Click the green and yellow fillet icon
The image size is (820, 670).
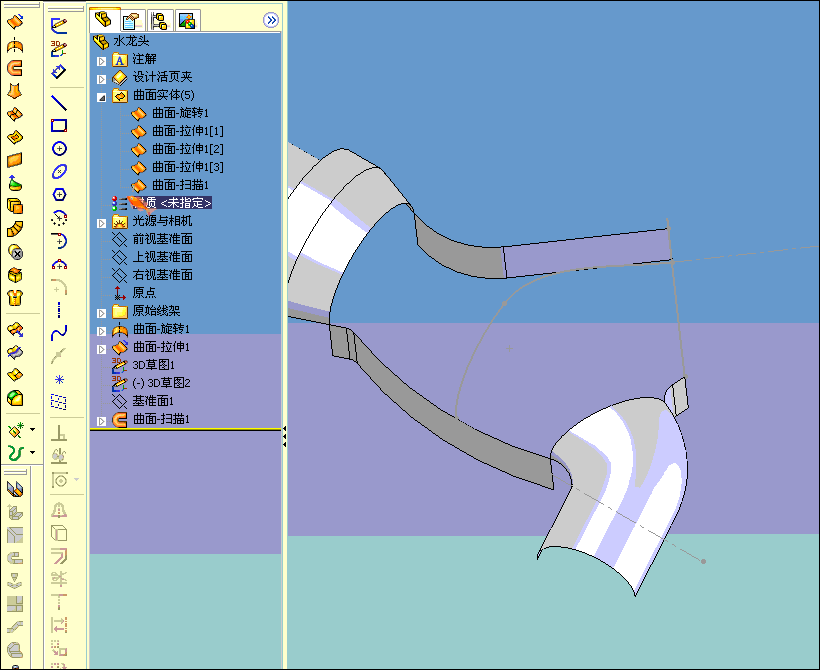pyautogui.click(x=15, y=399)
